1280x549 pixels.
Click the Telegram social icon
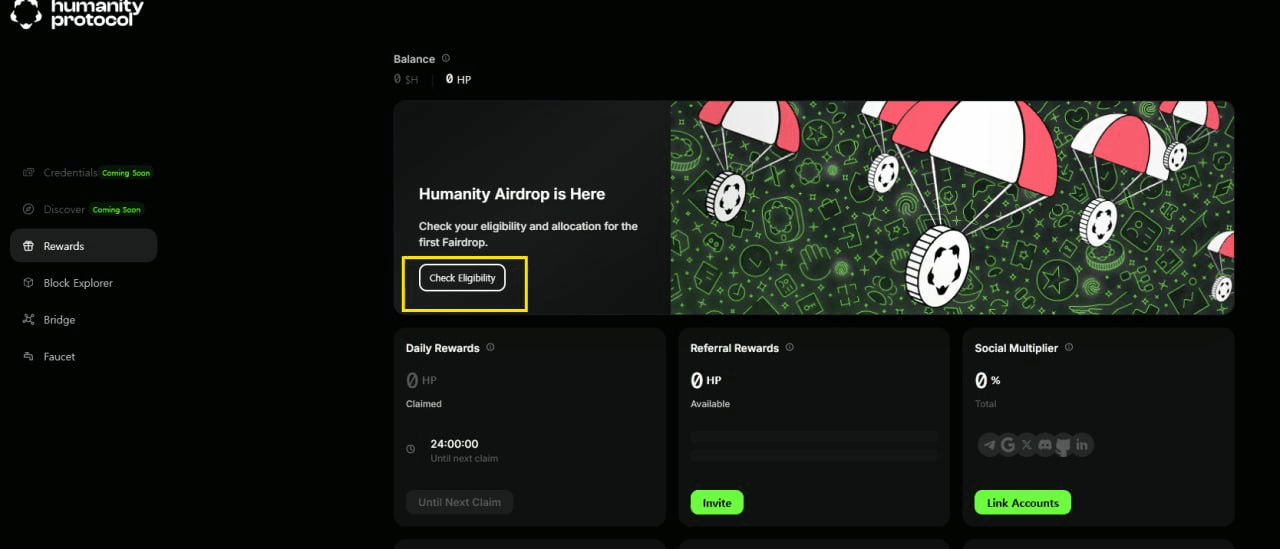point(990,445)
